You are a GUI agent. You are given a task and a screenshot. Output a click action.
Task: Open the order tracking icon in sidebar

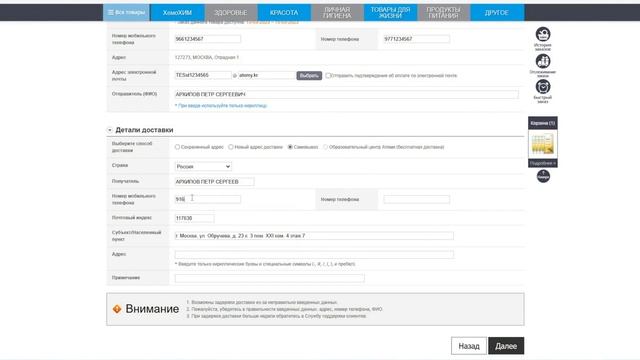[543, 61]
